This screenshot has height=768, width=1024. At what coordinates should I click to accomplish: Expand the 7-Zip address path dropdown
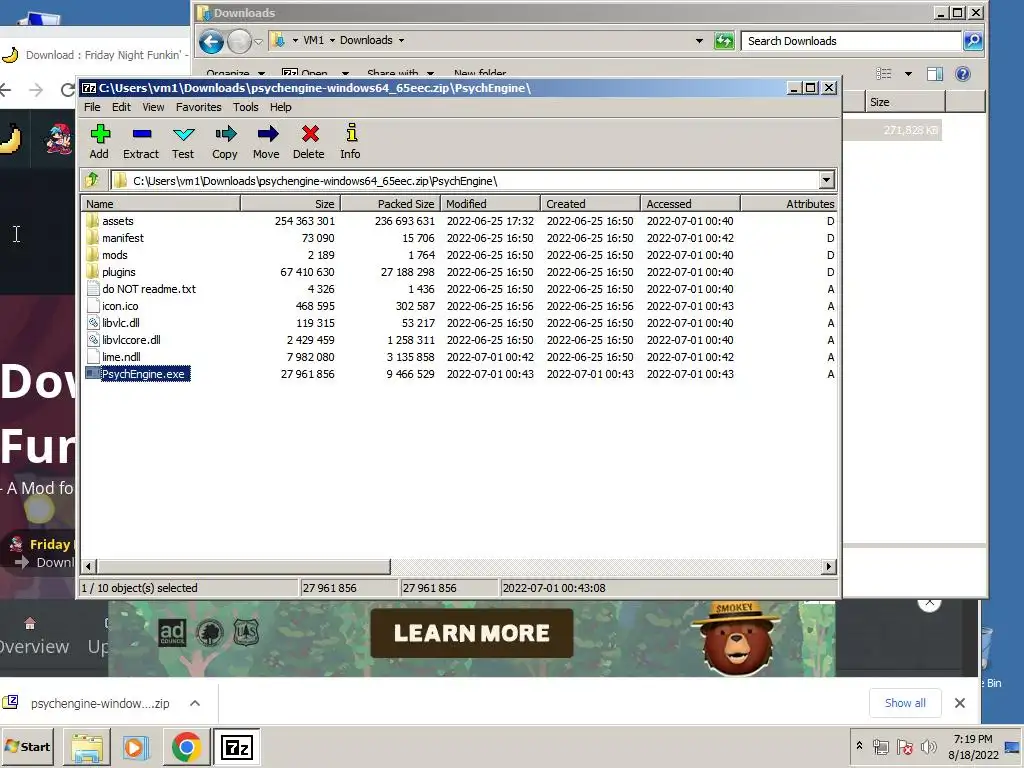click(826, 180)
